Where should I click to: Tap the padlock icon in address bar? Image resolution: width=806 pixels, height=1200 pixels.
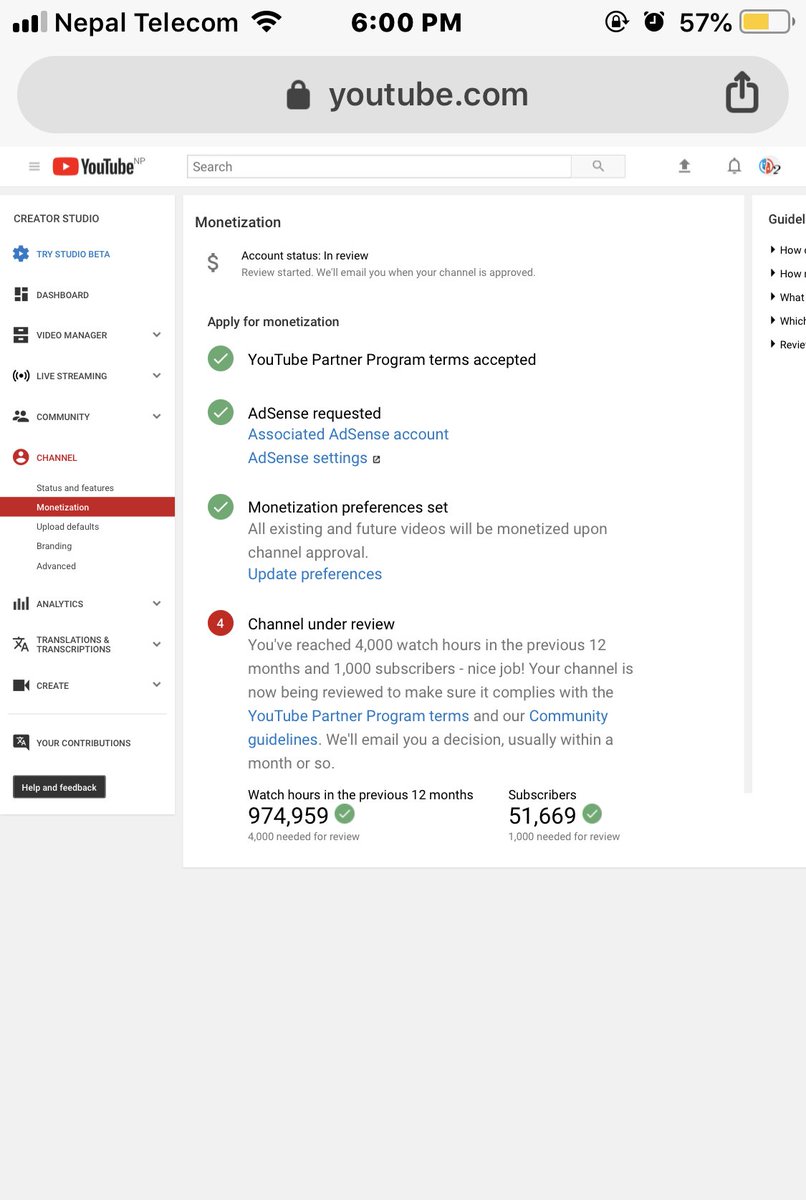(298, 95)
